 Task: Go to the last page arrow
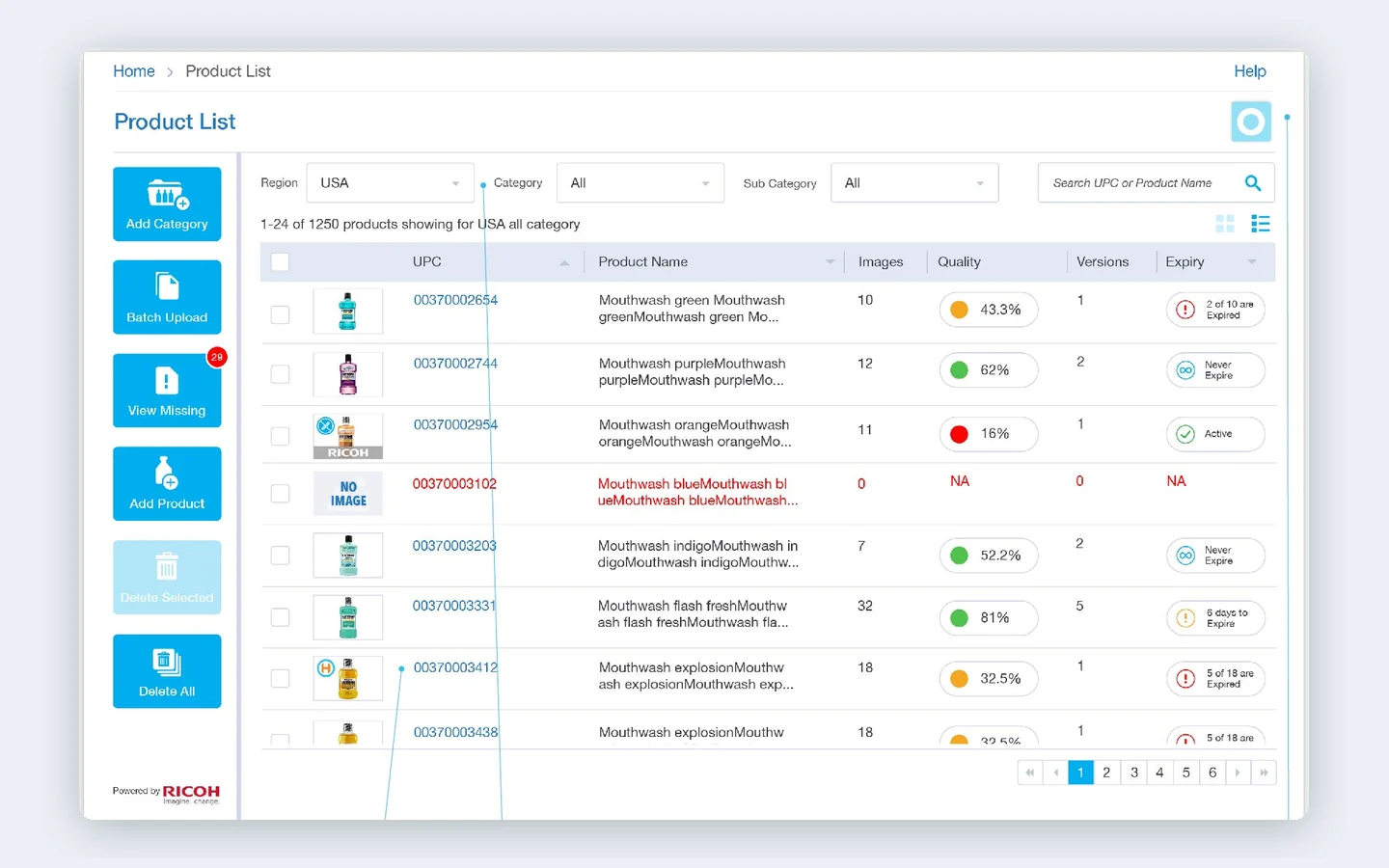[1264, 773]
